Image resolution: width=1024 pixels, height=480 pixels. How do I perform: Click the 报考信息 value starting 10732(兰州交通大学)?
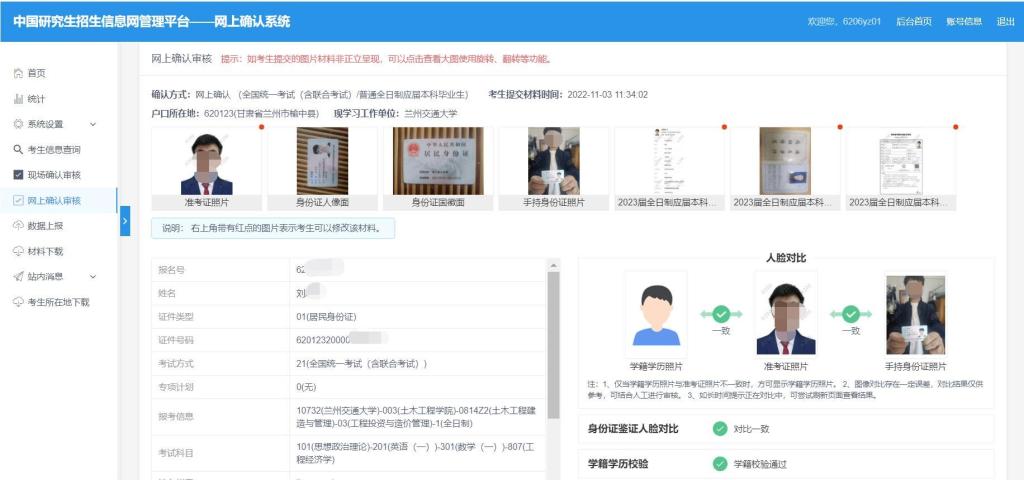(x=415, y=417)
